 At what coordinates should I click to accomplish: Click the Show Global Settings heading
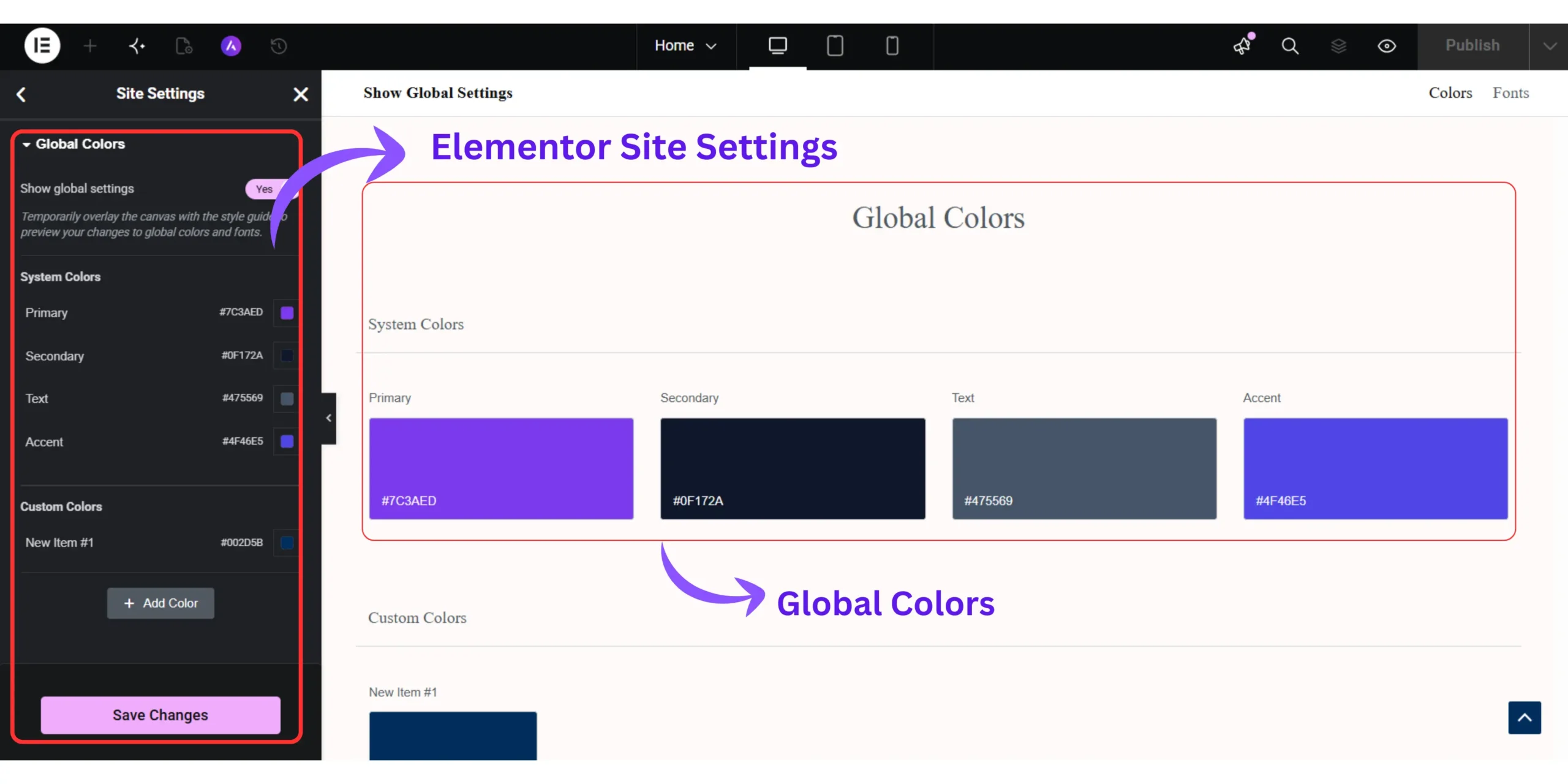[438, 93]
